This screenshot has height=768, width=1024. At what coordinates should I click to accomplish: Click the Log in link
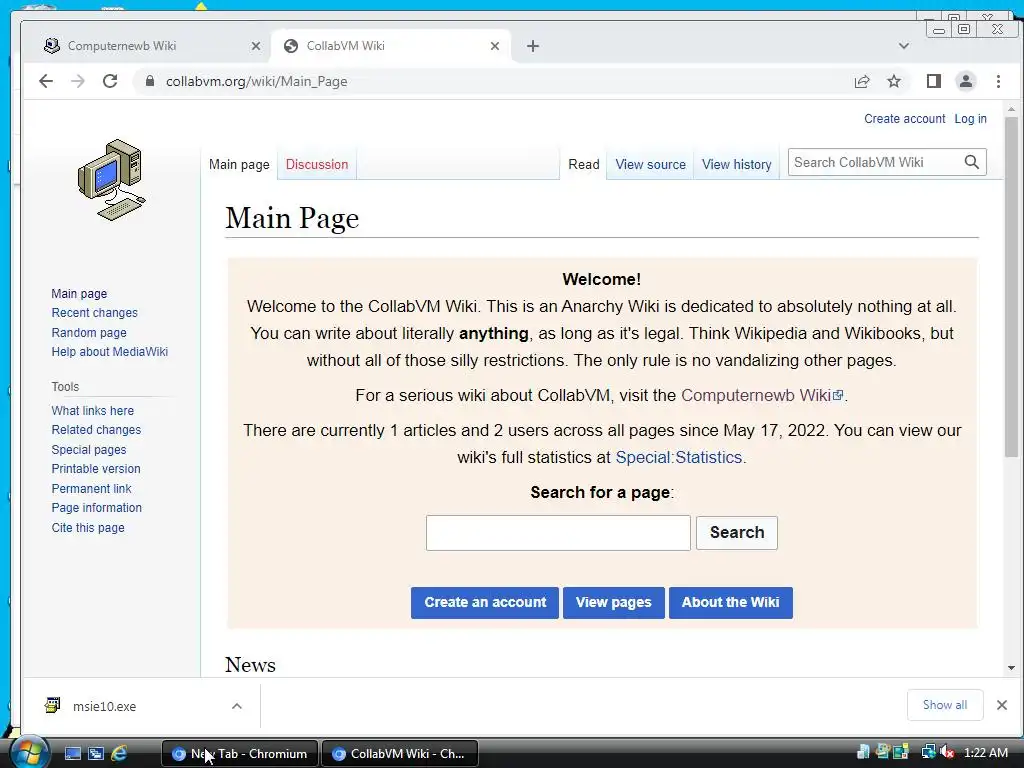click(x=970, y=119)
